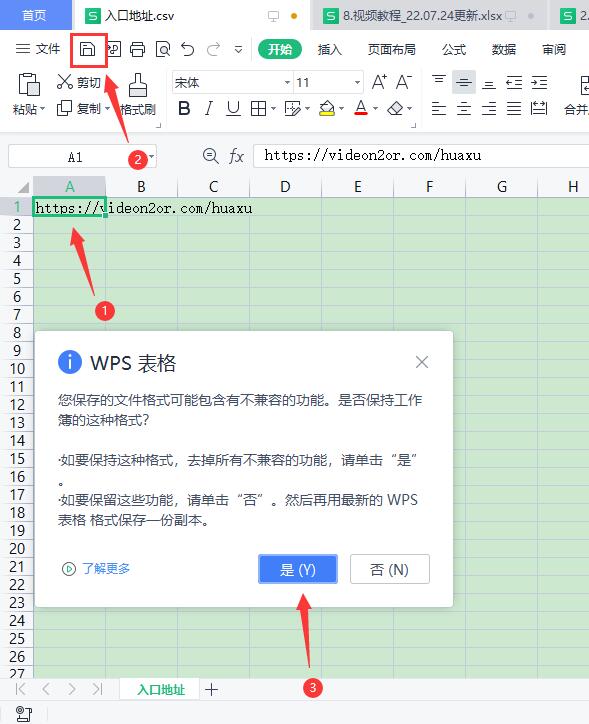
Task: Toggle Bold formatting
Action: 184,109
